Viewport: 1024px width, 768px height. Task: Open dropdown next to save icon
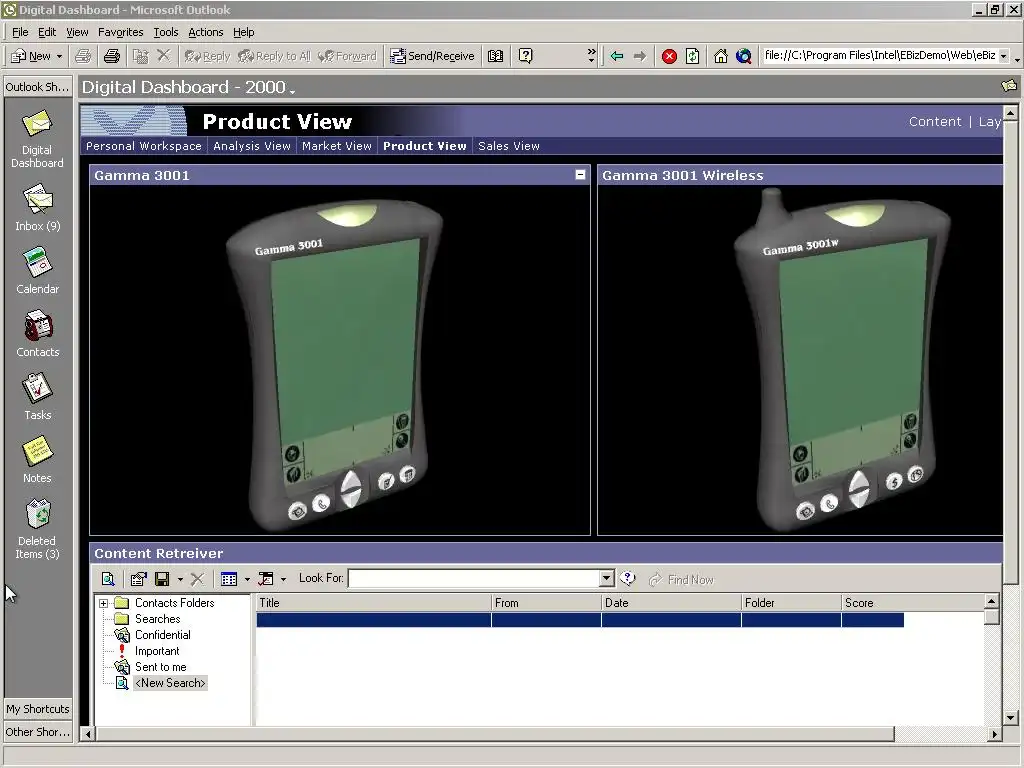[180, 579]
